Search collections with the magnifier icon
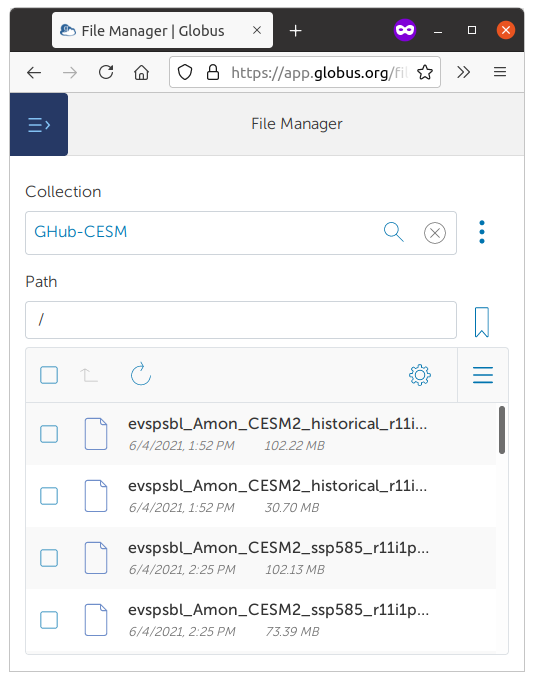The height and width of the screenshot is (681, 534). [394, 232]
